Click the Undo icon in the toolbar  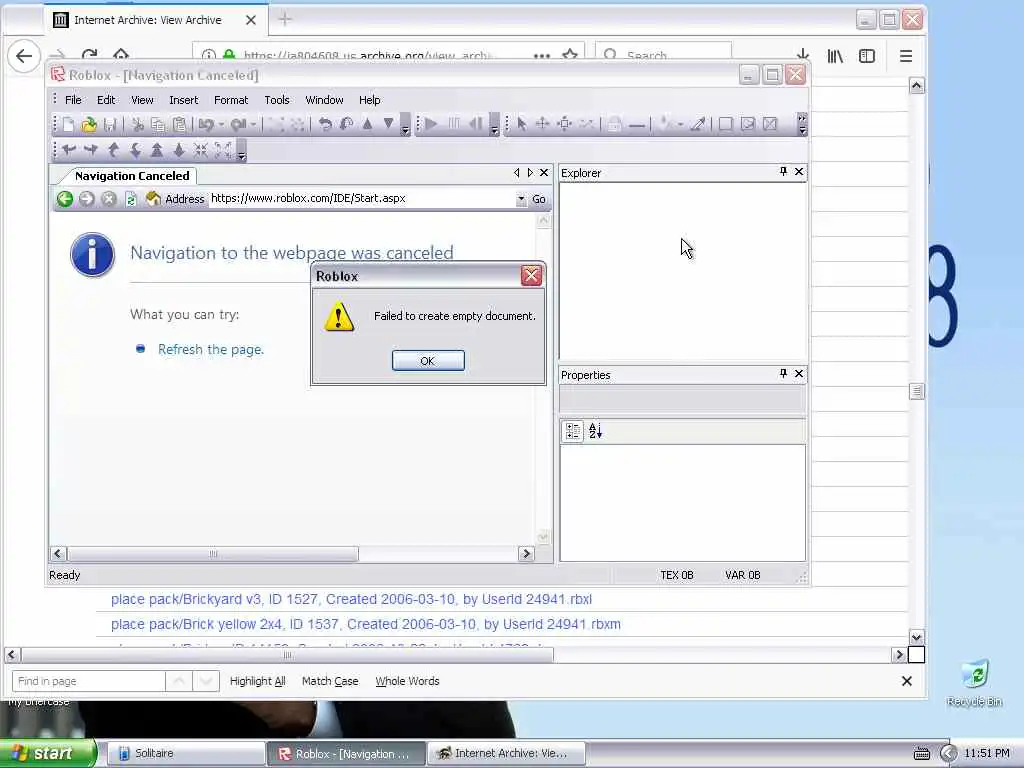coord(206,124)
